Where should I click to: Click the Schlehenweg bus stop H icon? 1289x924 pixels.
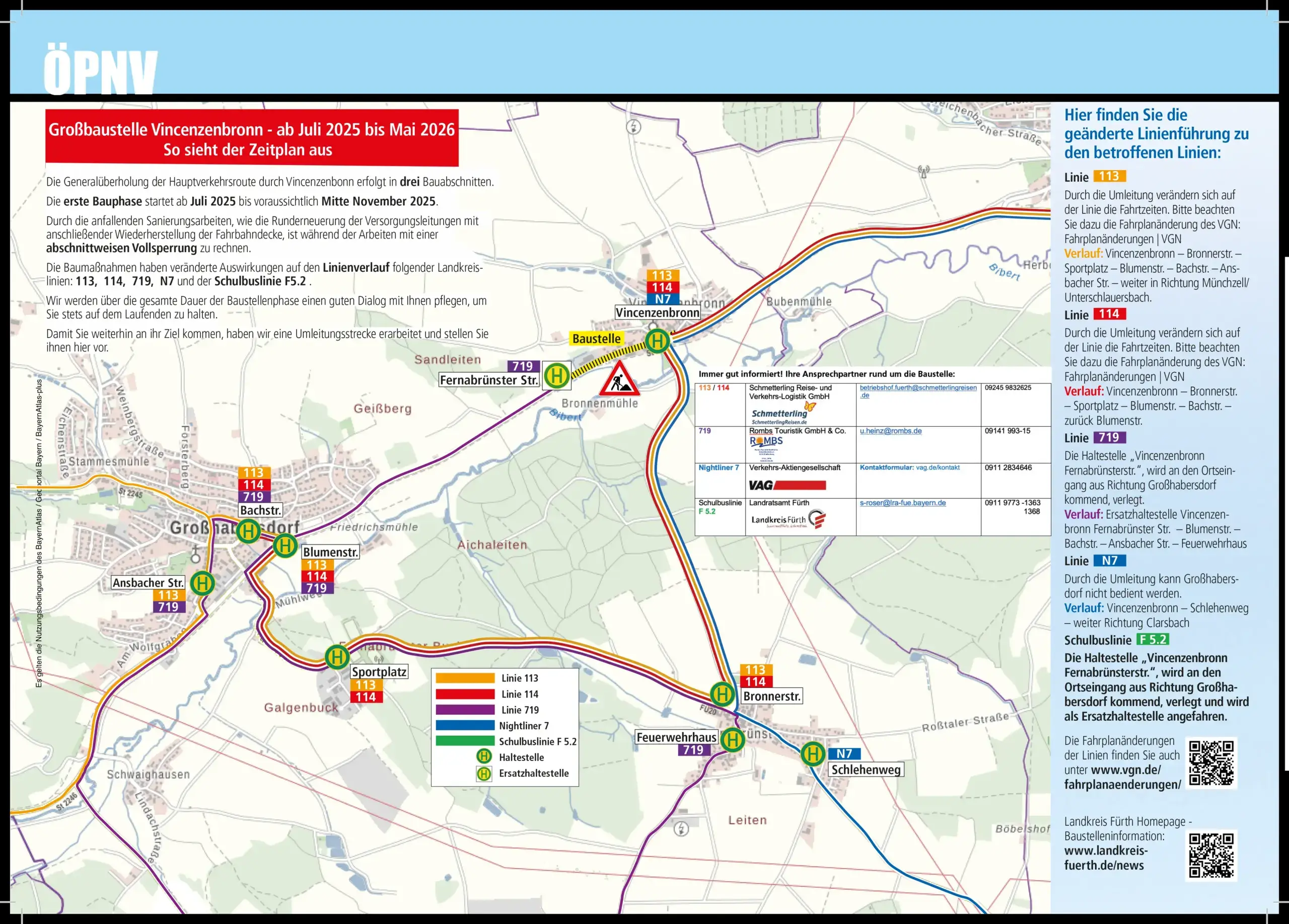813,754
